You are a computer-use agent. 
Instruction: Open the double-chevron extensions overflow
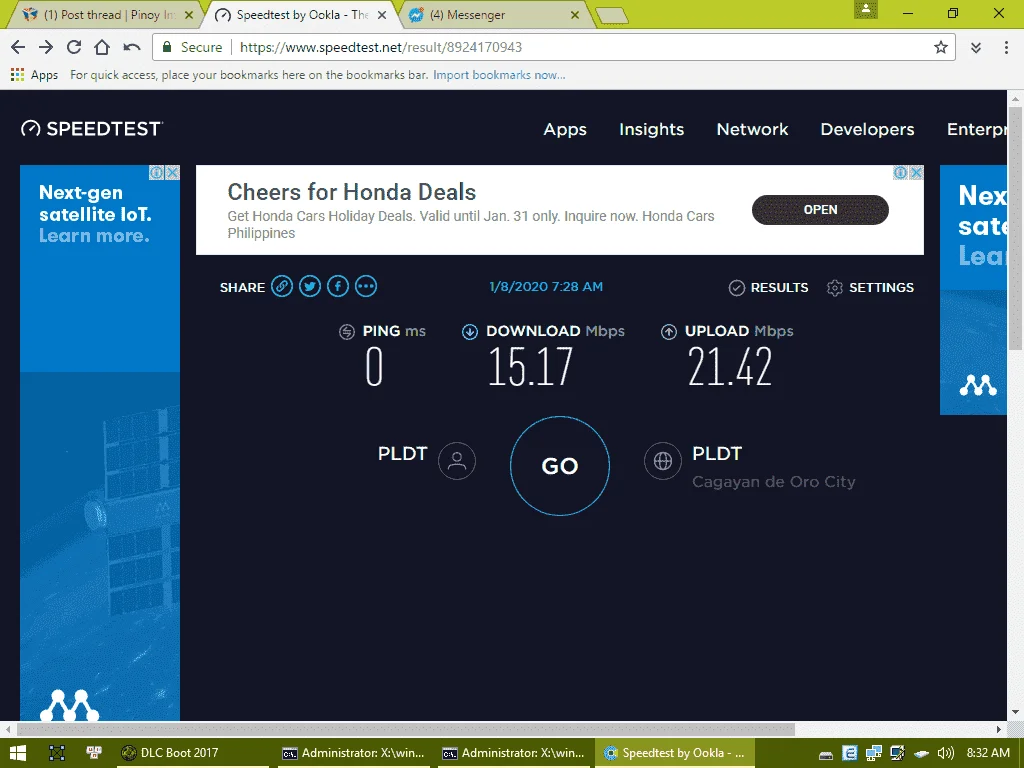pyautogui.click(x=976, y=47)
